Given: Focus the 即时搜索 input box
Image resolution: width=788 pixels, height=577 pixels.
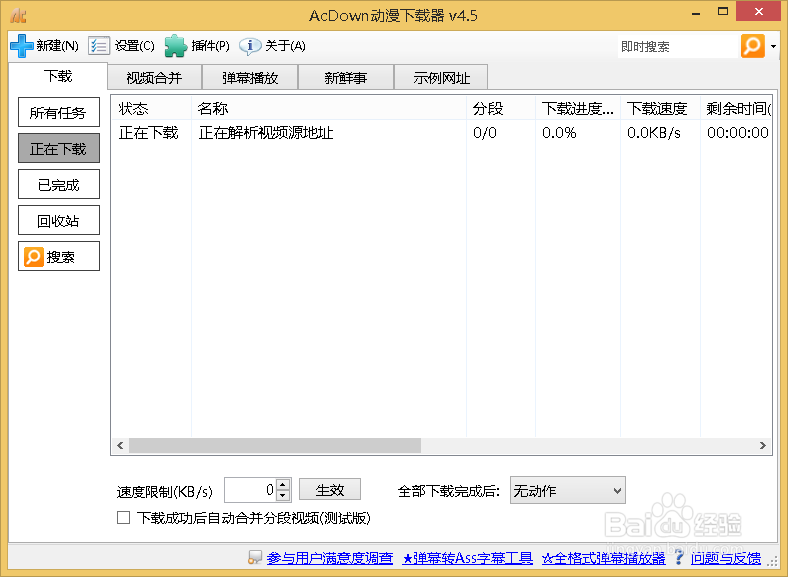Looking at the screenshot, I should click(x=678, y=47).
